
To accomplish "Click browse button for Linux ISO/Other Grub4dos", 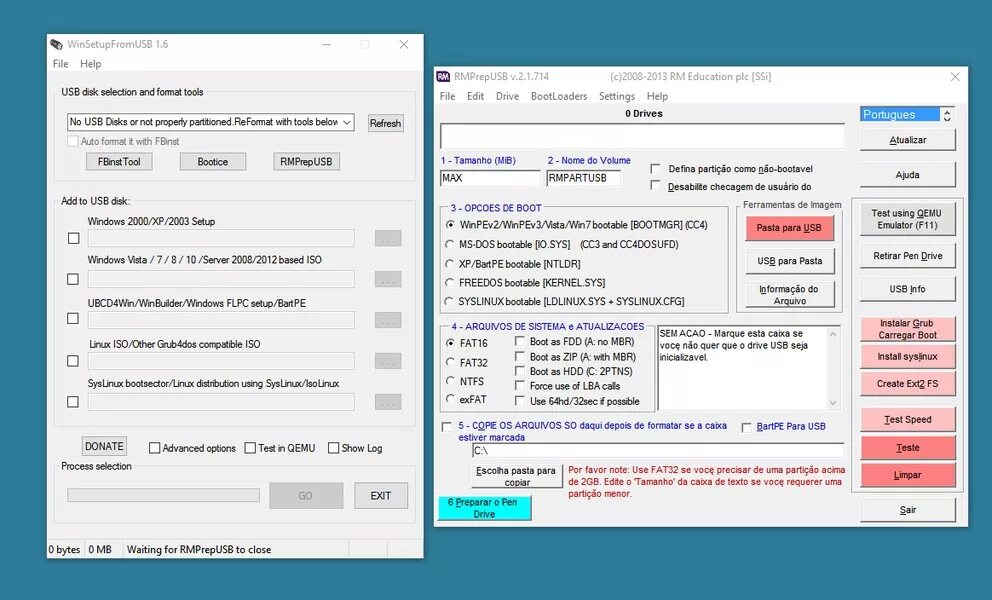I will click(388, 361).
